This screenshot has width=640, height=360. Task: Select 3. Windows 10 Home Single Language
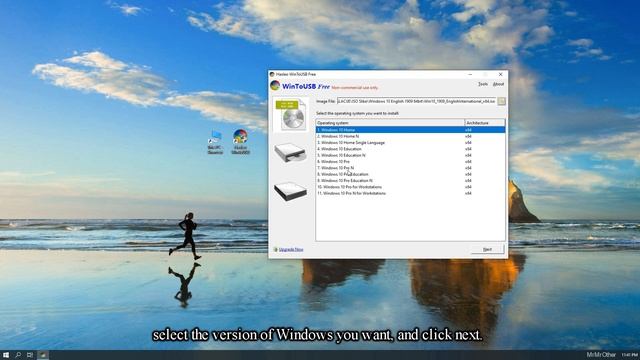pos(410,142)
